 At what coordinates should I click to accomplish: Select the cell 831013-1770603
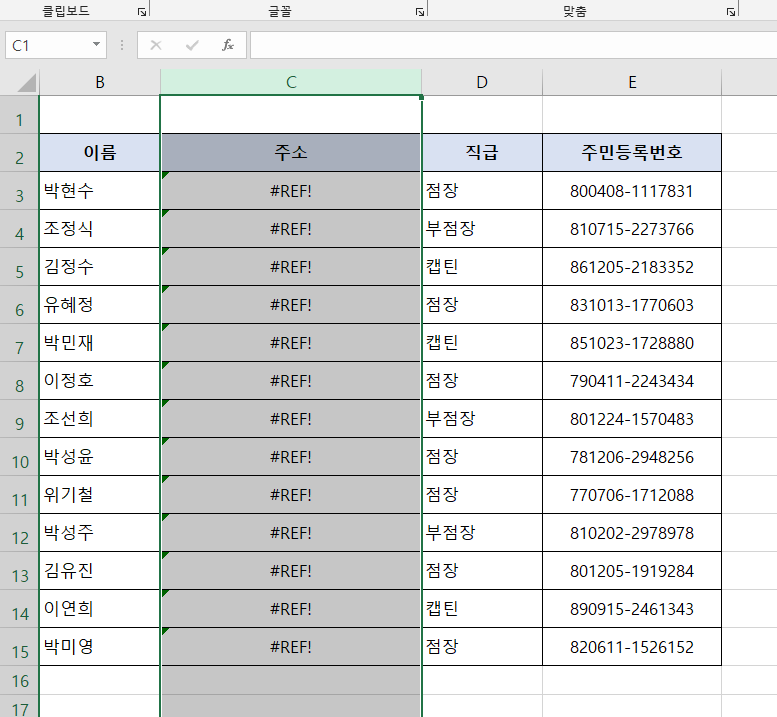[632, 305]
